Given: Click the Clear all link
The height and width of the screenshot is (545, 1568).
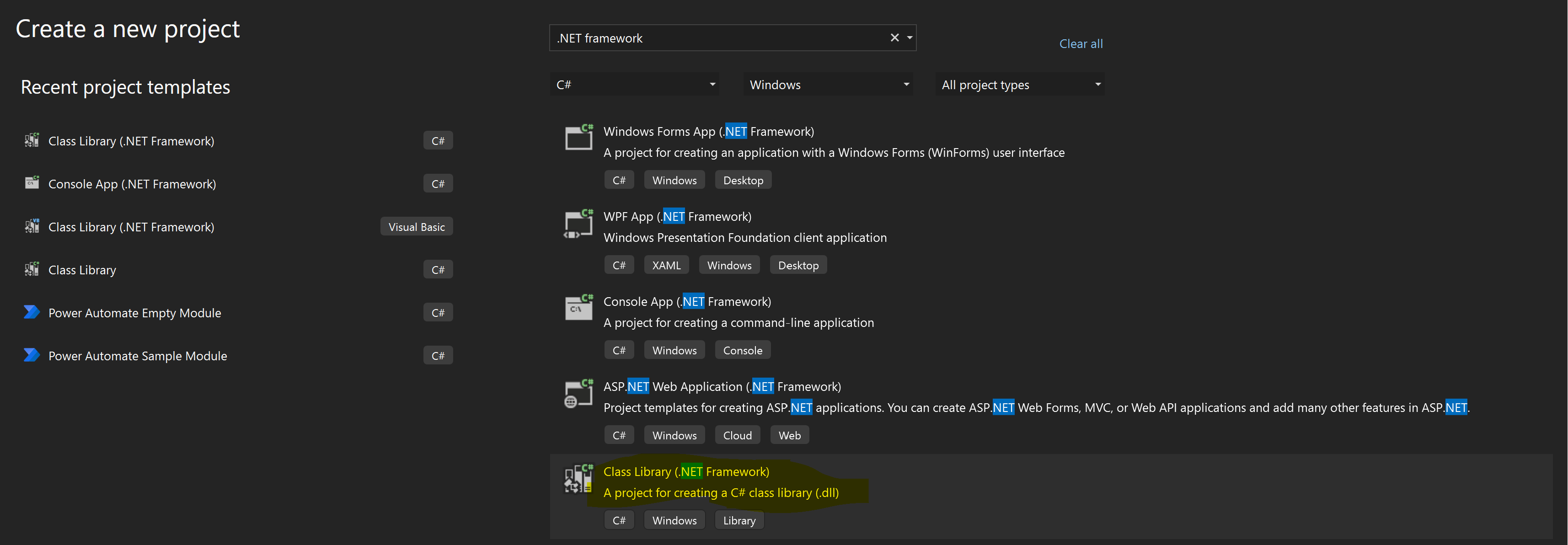Looking at the screenshot, I should point(1081,44).
